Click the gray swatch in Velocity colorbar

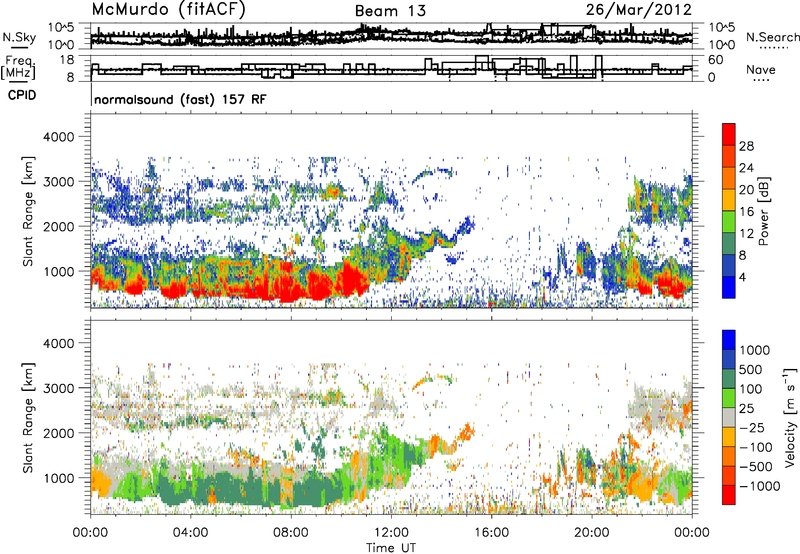pos(729,417)
